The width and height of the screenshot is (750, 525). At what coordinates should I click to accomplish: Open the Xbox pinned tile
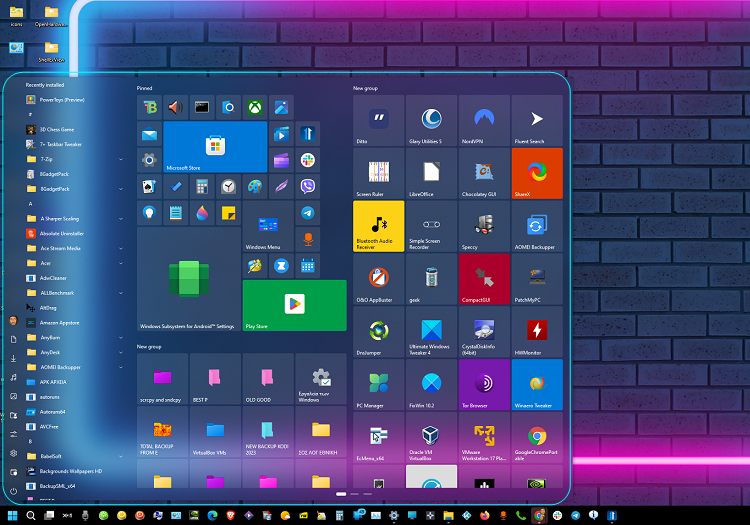(255, 108)
